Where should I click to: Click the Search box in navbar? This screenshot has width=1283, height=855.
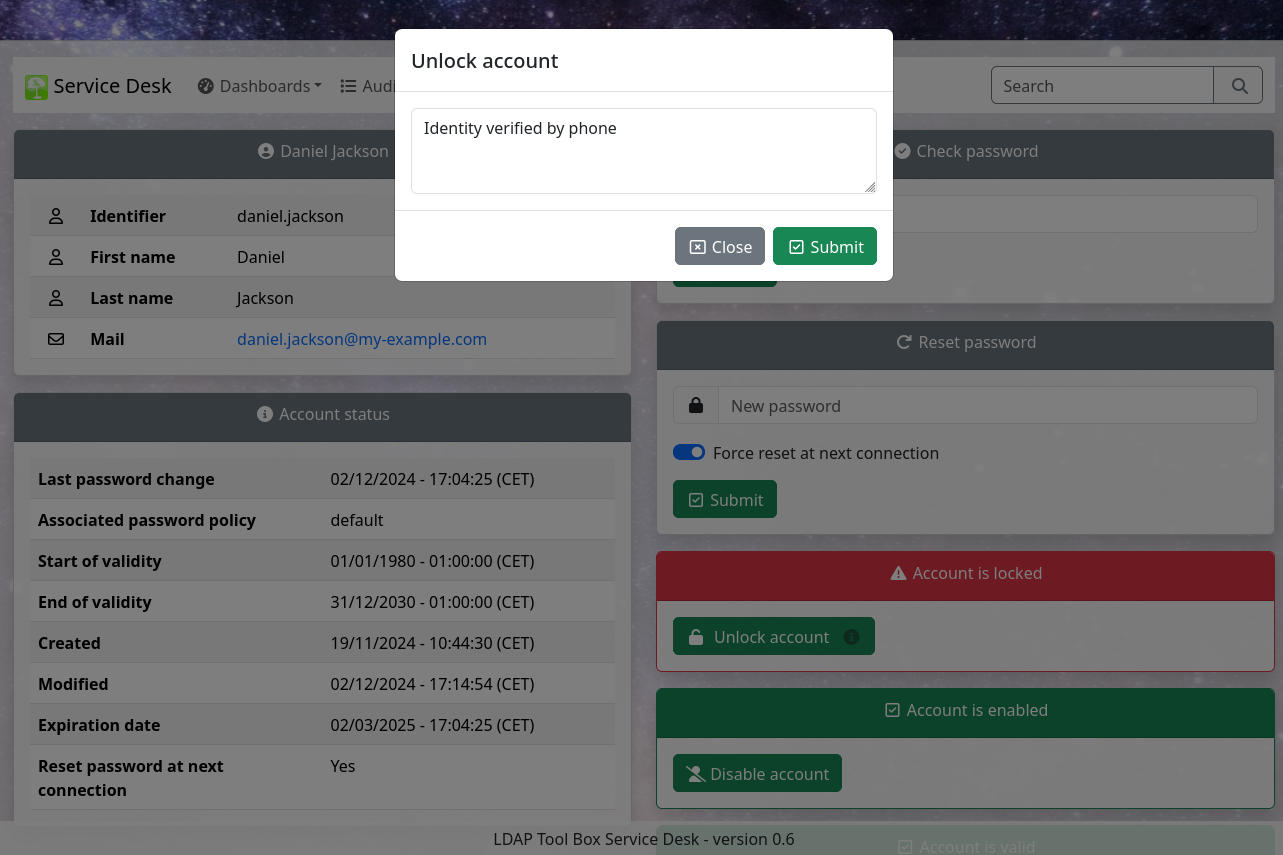(1102, 86)
